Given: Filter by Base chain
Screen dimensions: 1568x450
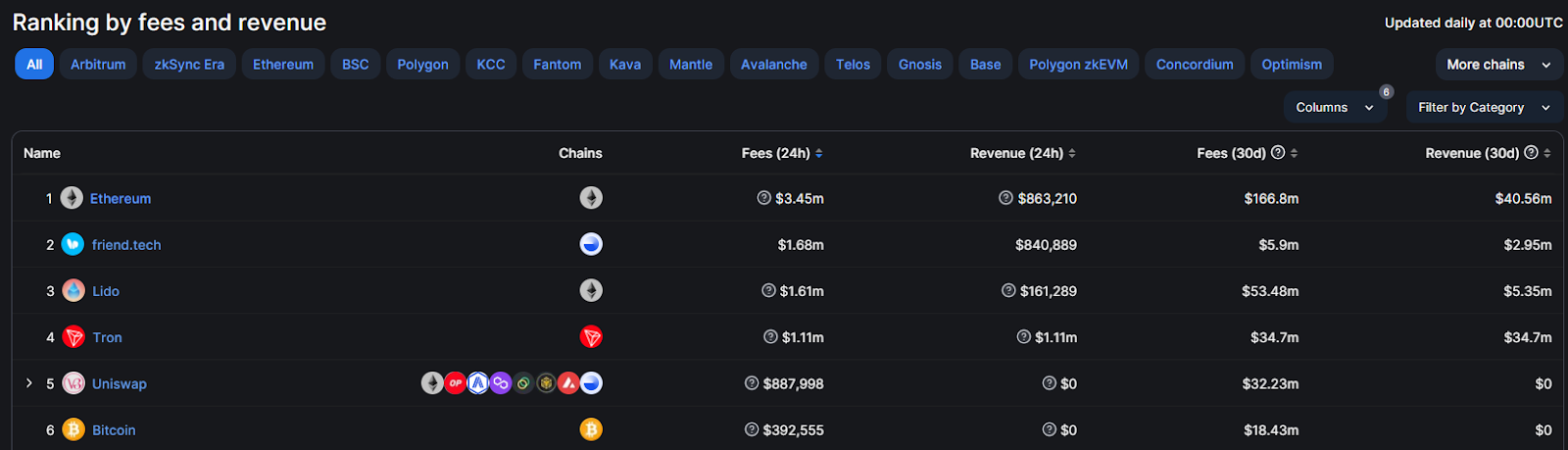Looking at the screenshot, I should (986, 65).
